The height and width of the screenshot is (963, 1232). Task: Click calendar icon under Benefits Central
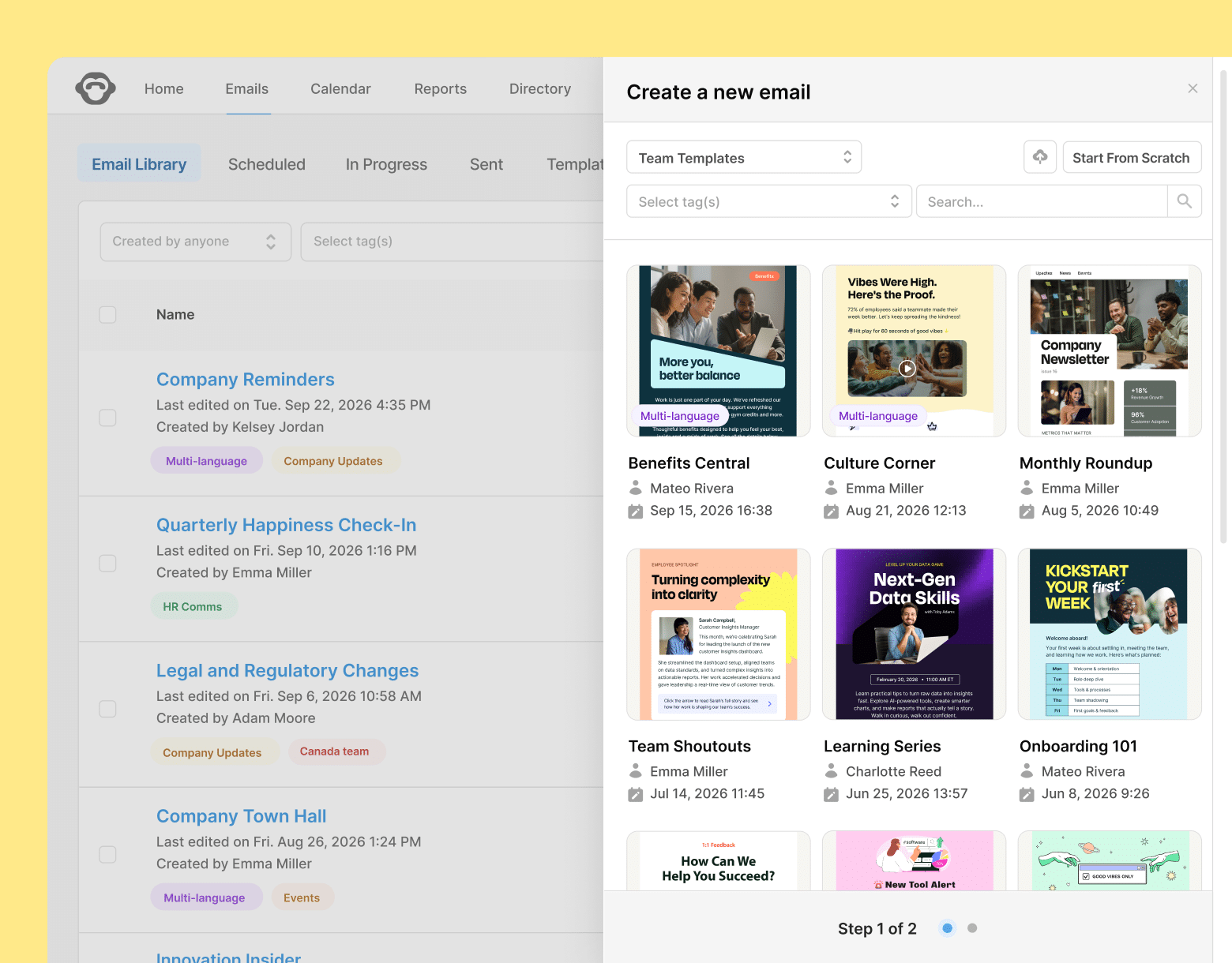[635, 511]
